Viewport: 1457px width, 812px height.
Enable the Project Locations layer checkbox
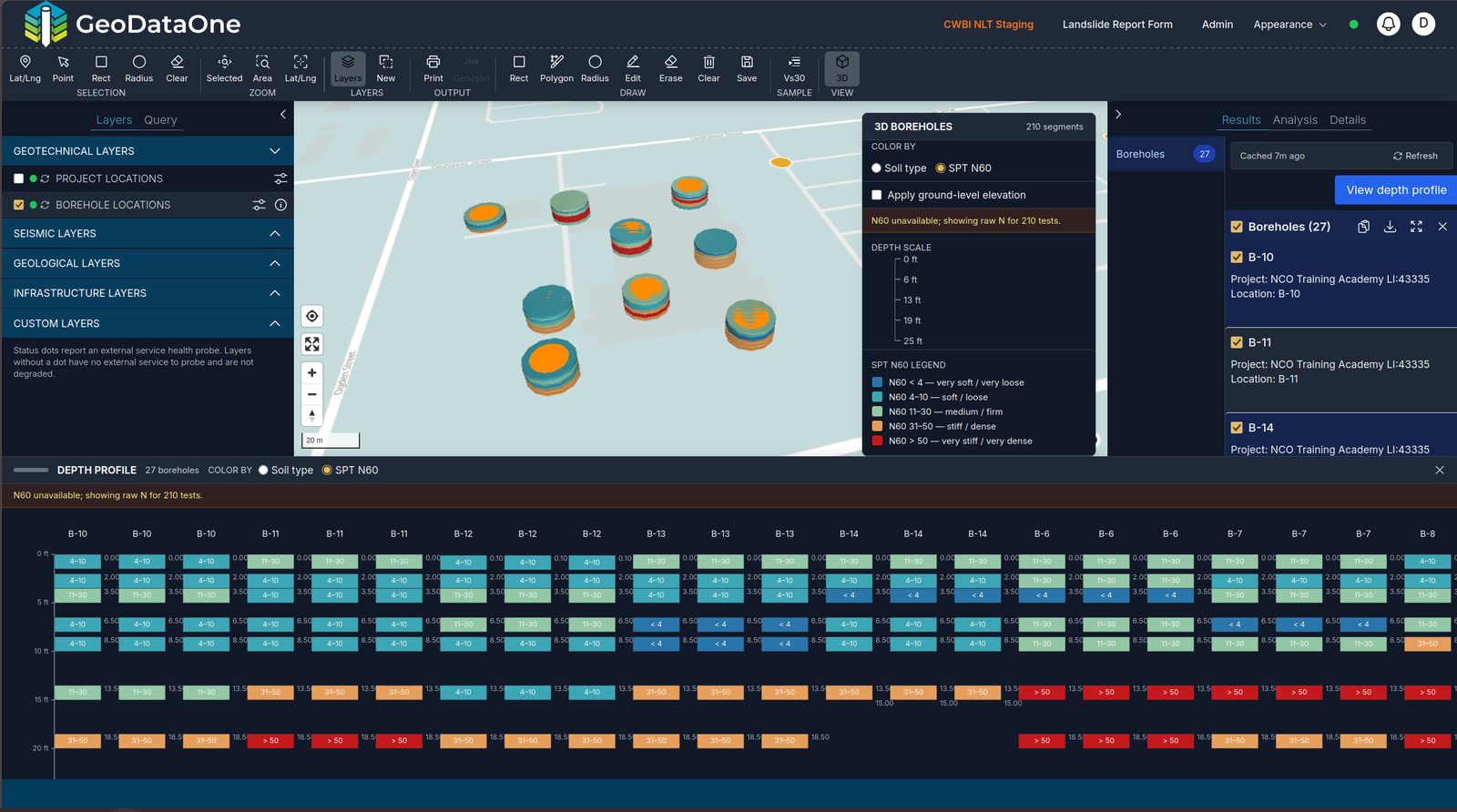tap(18, 178)
